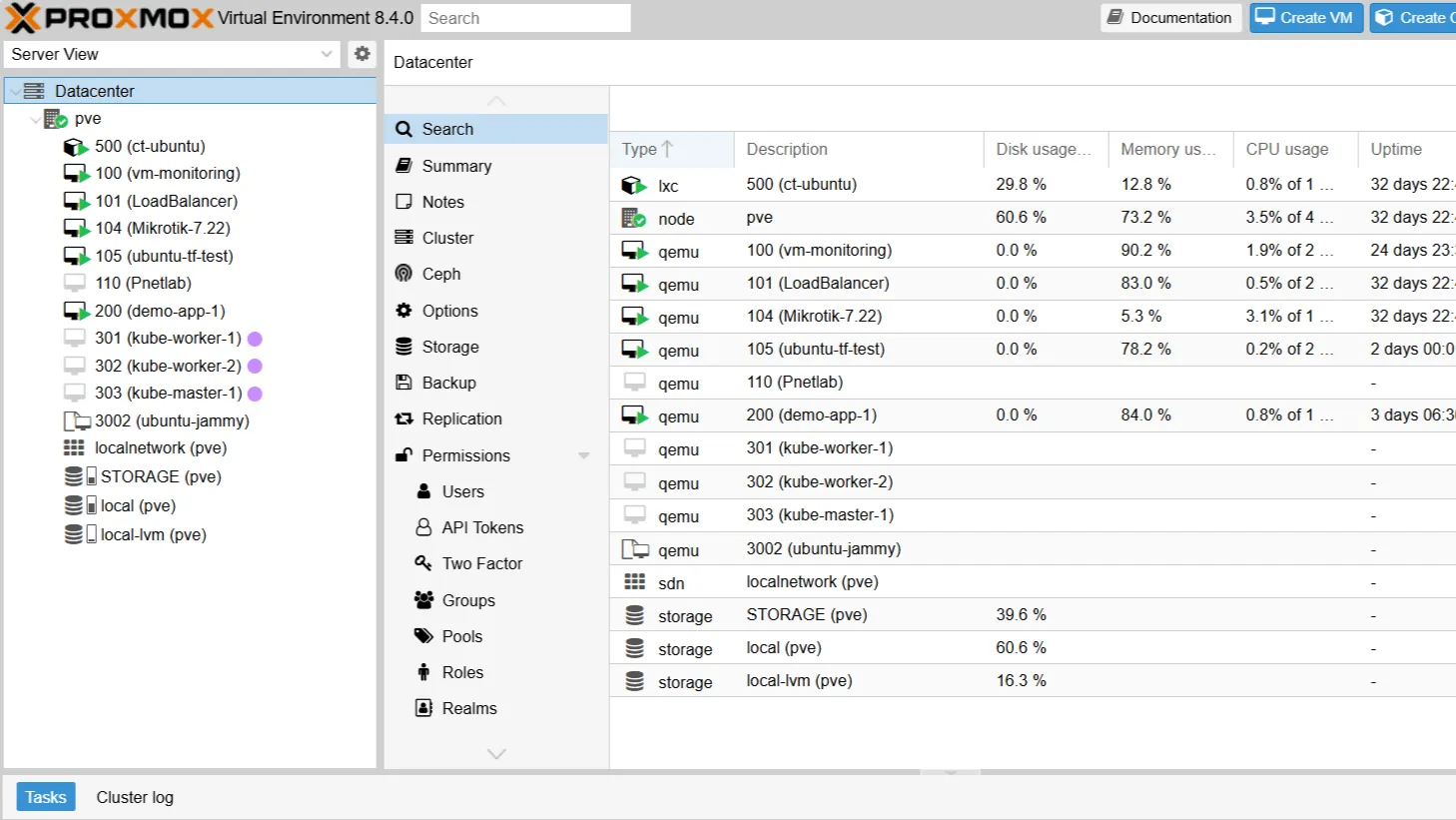Open the Roles menu item
1456x820 pixels.
pyautogui.click(x=495, y=672)
